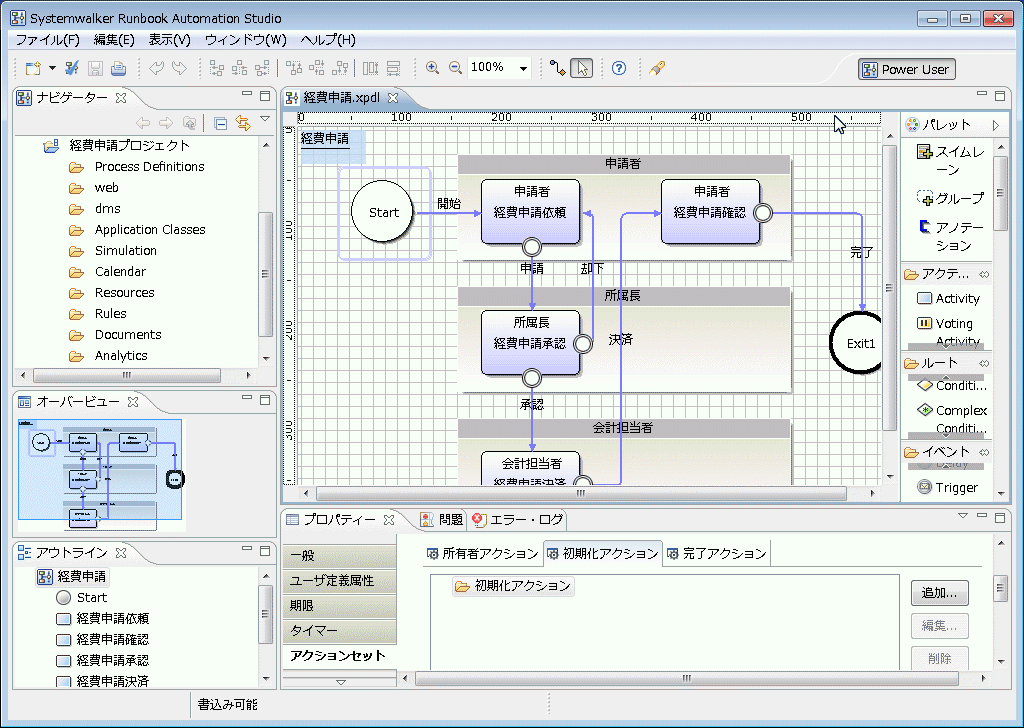The image size is (1024, 728).
Task: Click the overview thumbnail of the diagram
Action: click(x=101, y=473)
